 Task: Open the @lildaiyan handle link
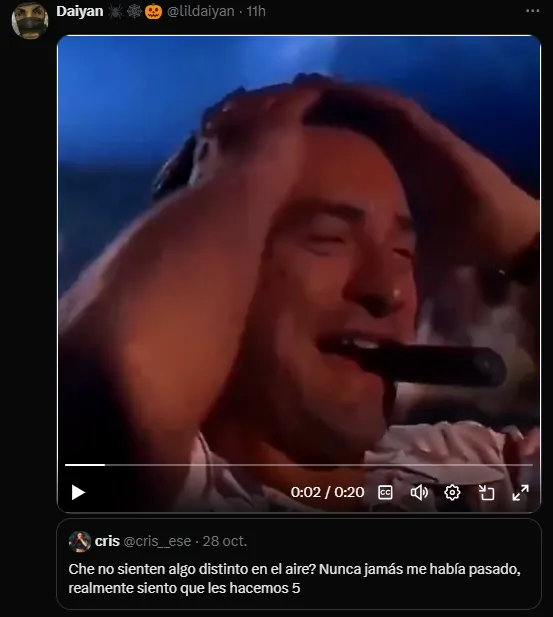pyautogui.click(x=200, y=11)
